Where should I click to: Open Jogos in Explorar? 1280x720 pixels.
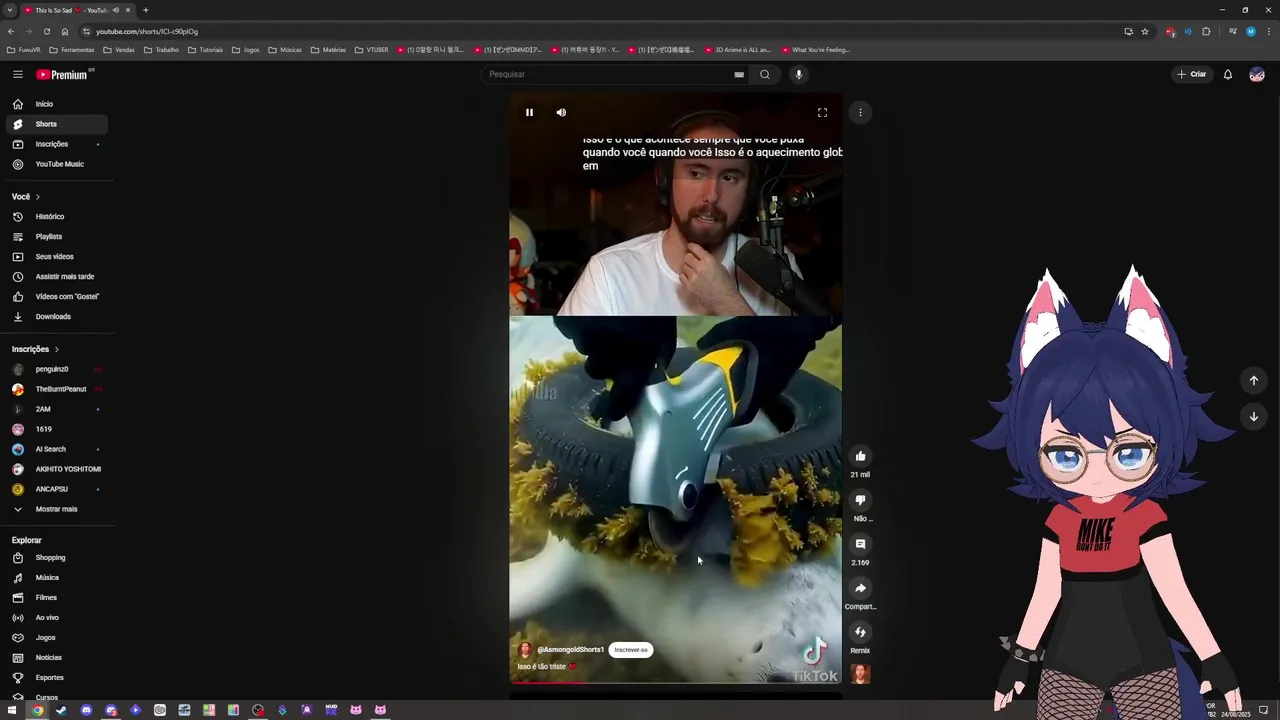[x=56, y=638]
